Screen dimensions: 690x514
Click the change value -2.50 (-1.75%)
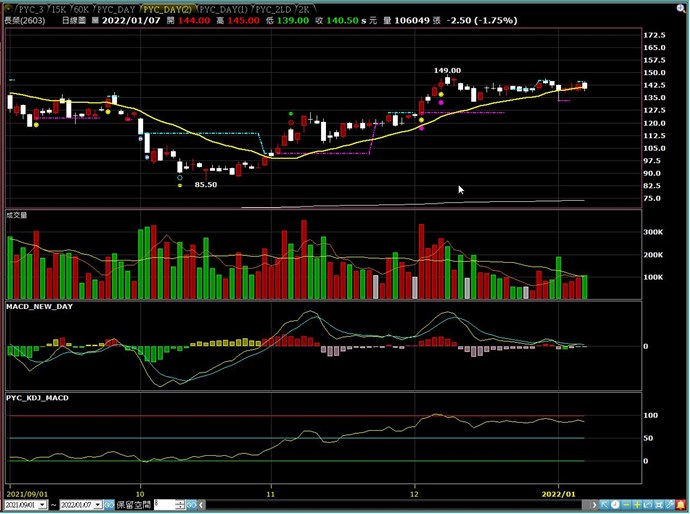click(481, 20)
